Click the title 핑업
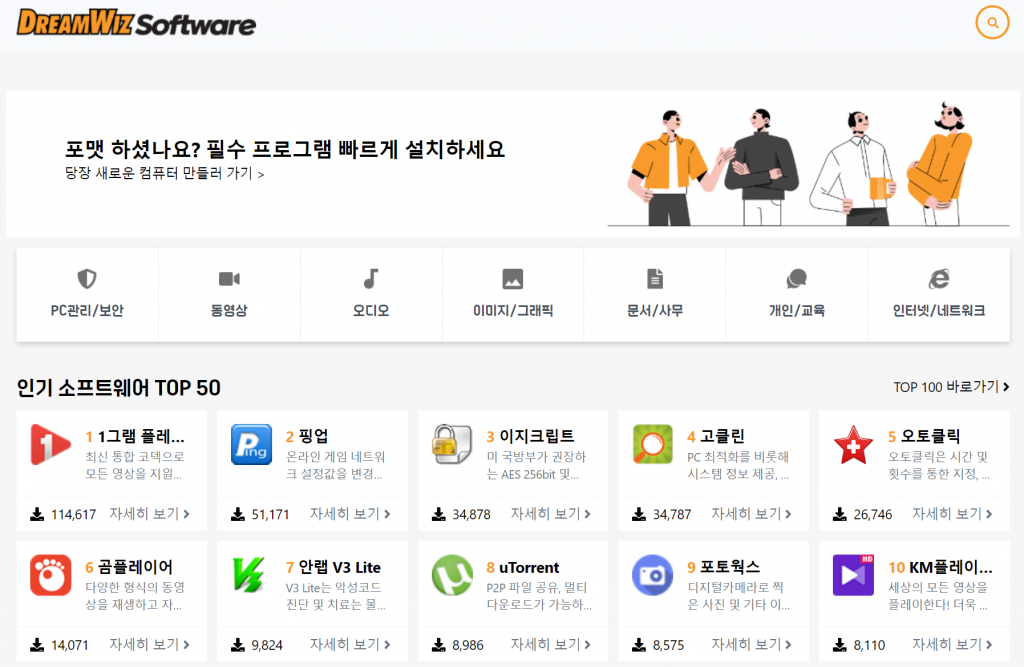The width and height of the screenshot is (1024, 667). tap(313, 436)
